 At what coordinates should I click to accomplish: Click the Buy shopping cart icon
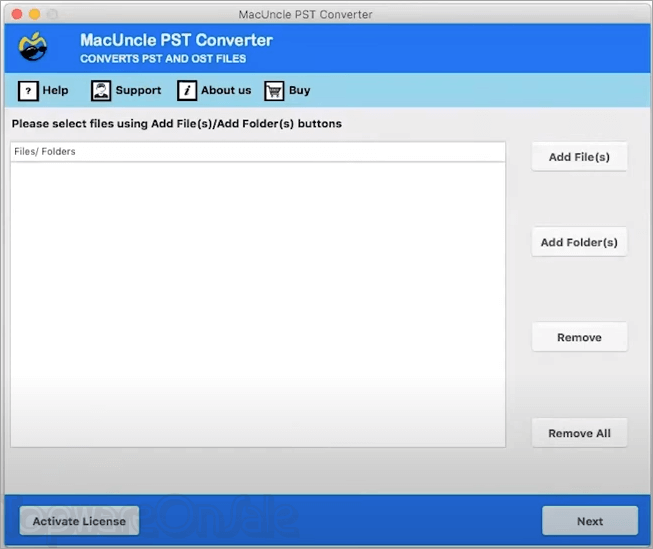[274, 91]
